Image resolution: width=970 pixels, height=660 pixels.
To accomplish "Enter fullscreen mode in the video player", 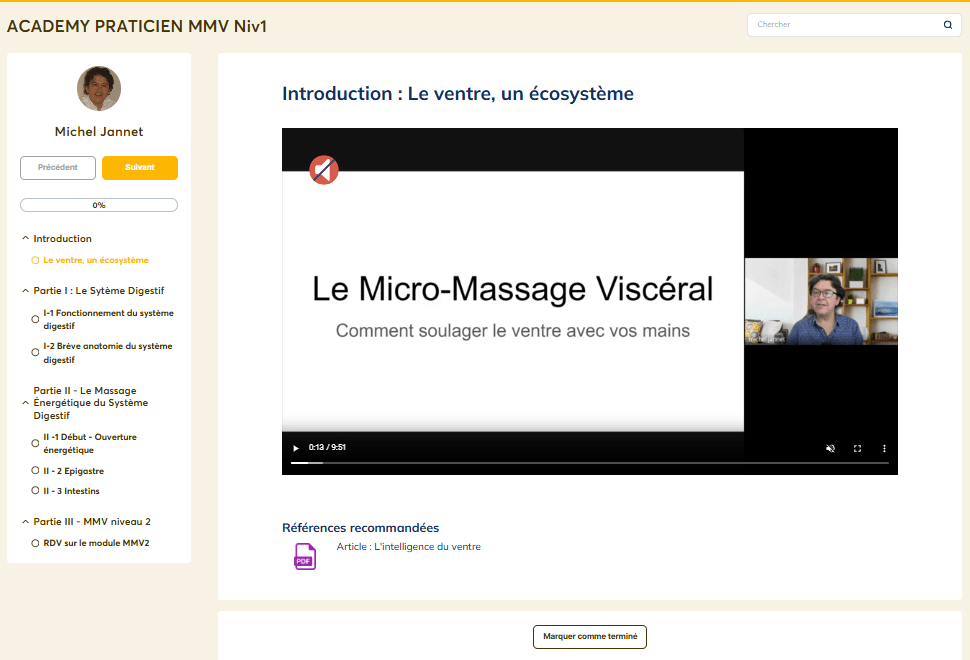I will pyautogui.click(x=857, y=448).
